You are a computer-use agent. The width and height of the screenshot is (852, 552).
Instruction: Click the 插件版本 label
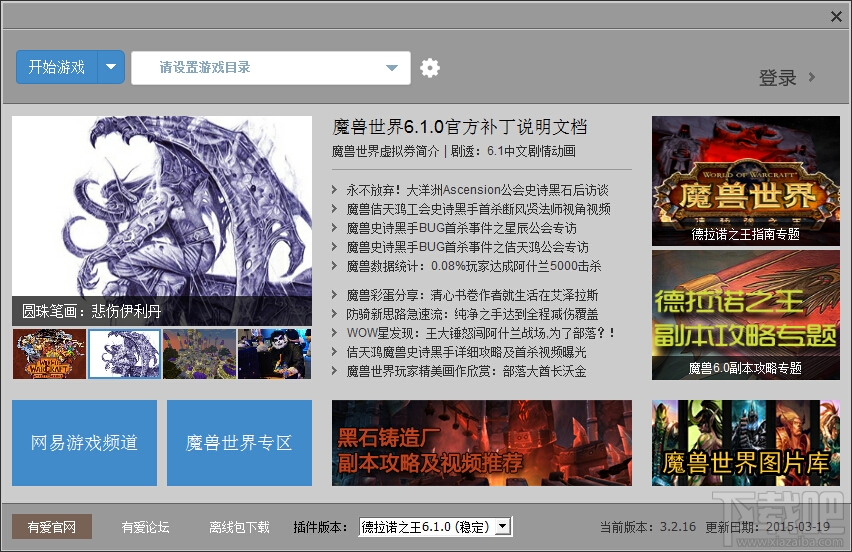pyautogui.click(x=320, y=527)
